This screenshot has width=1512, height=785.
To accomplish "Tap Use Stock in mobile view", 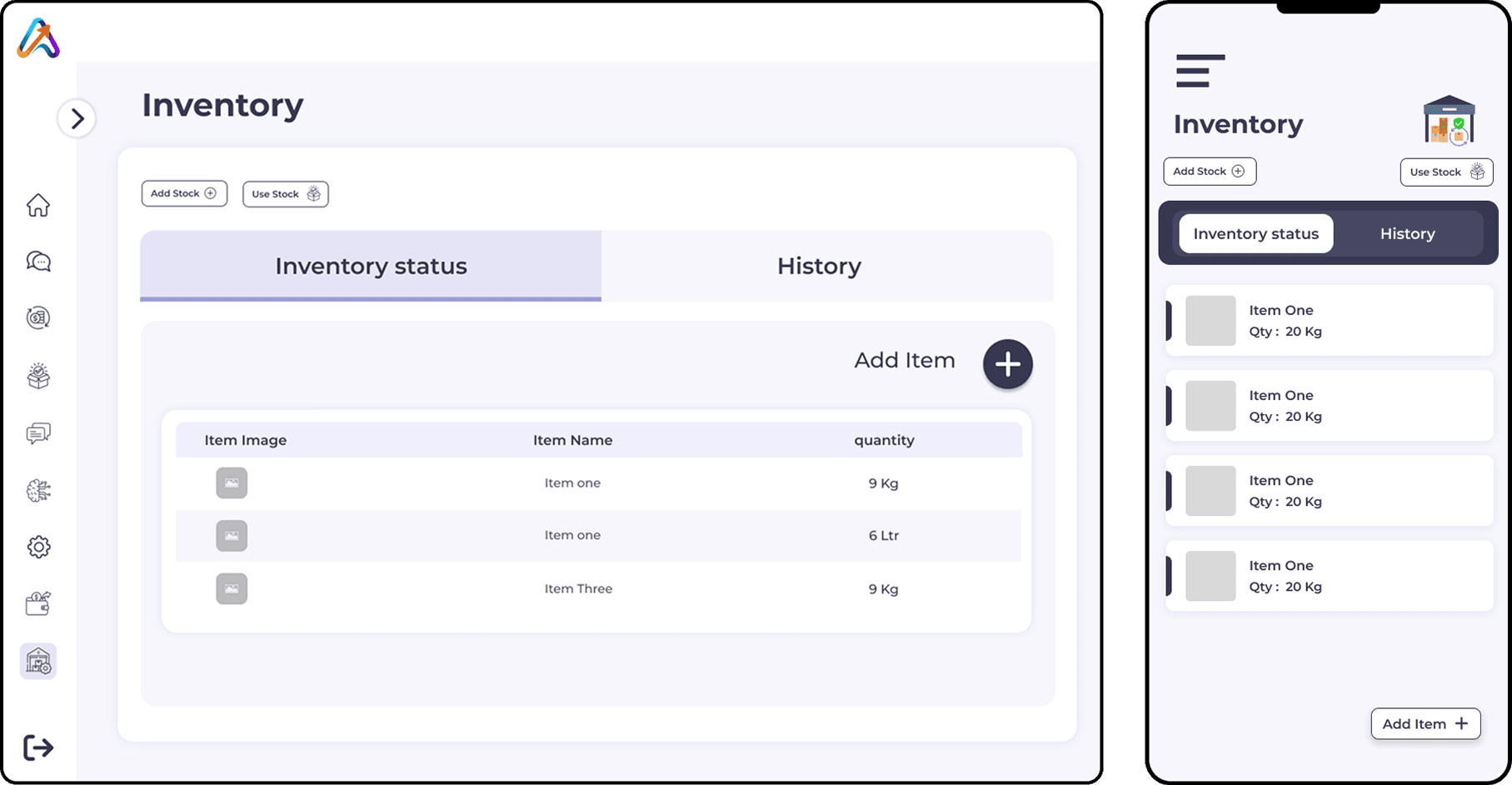I will (x=1447, y=172).
